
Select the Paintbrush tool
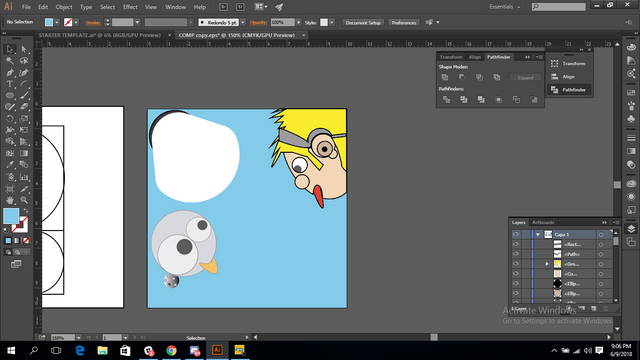[24, 96]
